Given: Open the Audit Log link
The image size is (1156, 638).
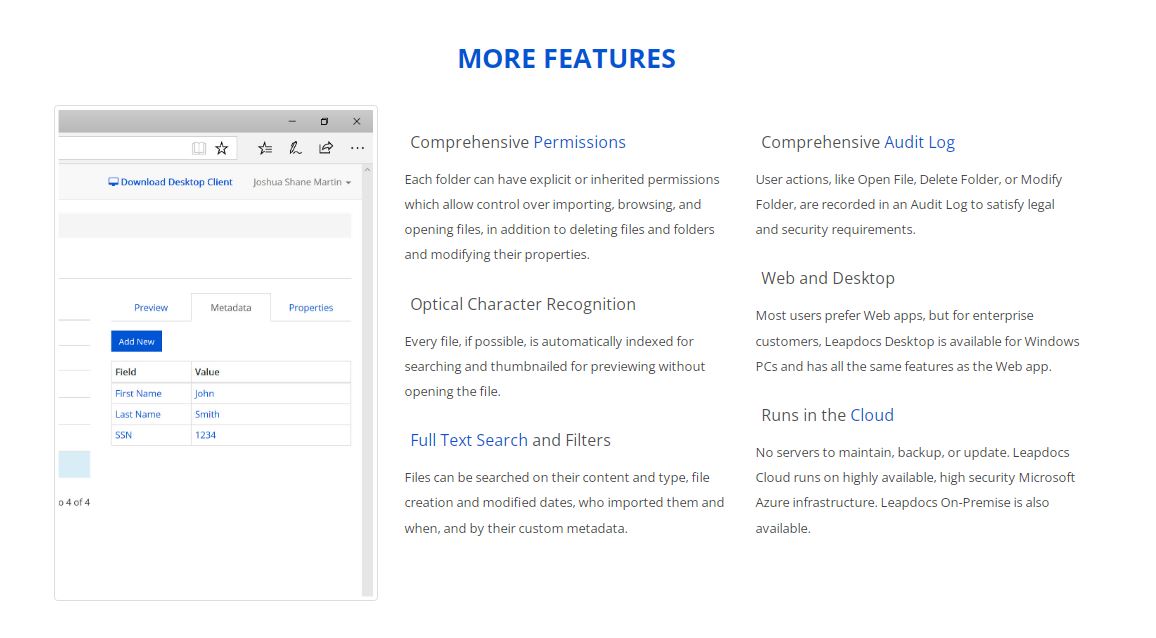Looking at the screenshot, I should (919, 142).
